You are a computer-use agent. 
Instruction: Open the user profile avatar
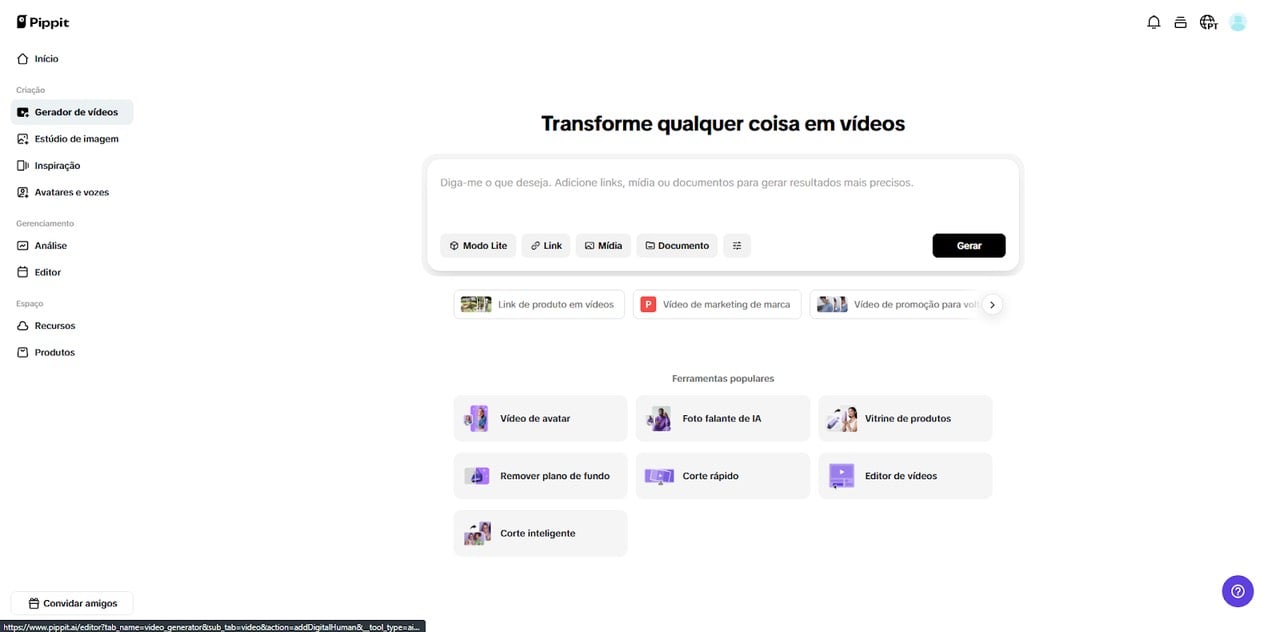point(1238,22)
